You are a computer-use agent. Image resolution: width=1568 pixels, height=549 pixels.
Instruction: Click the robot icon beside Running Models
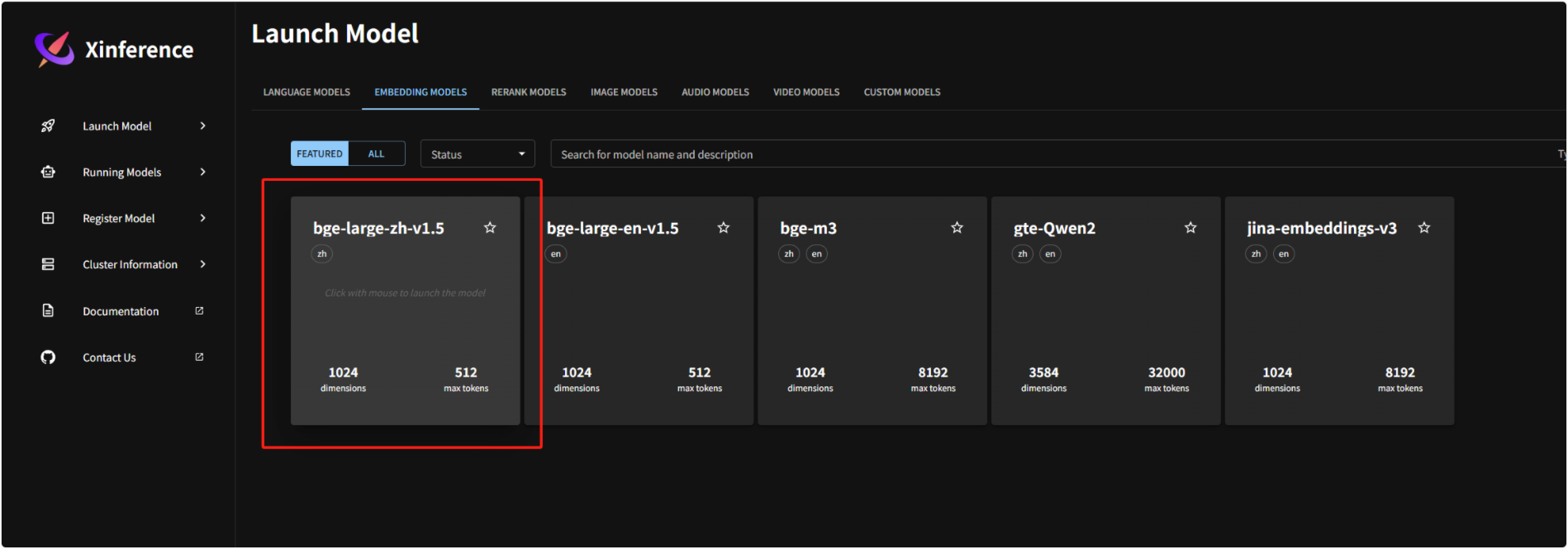click(48, 173)
